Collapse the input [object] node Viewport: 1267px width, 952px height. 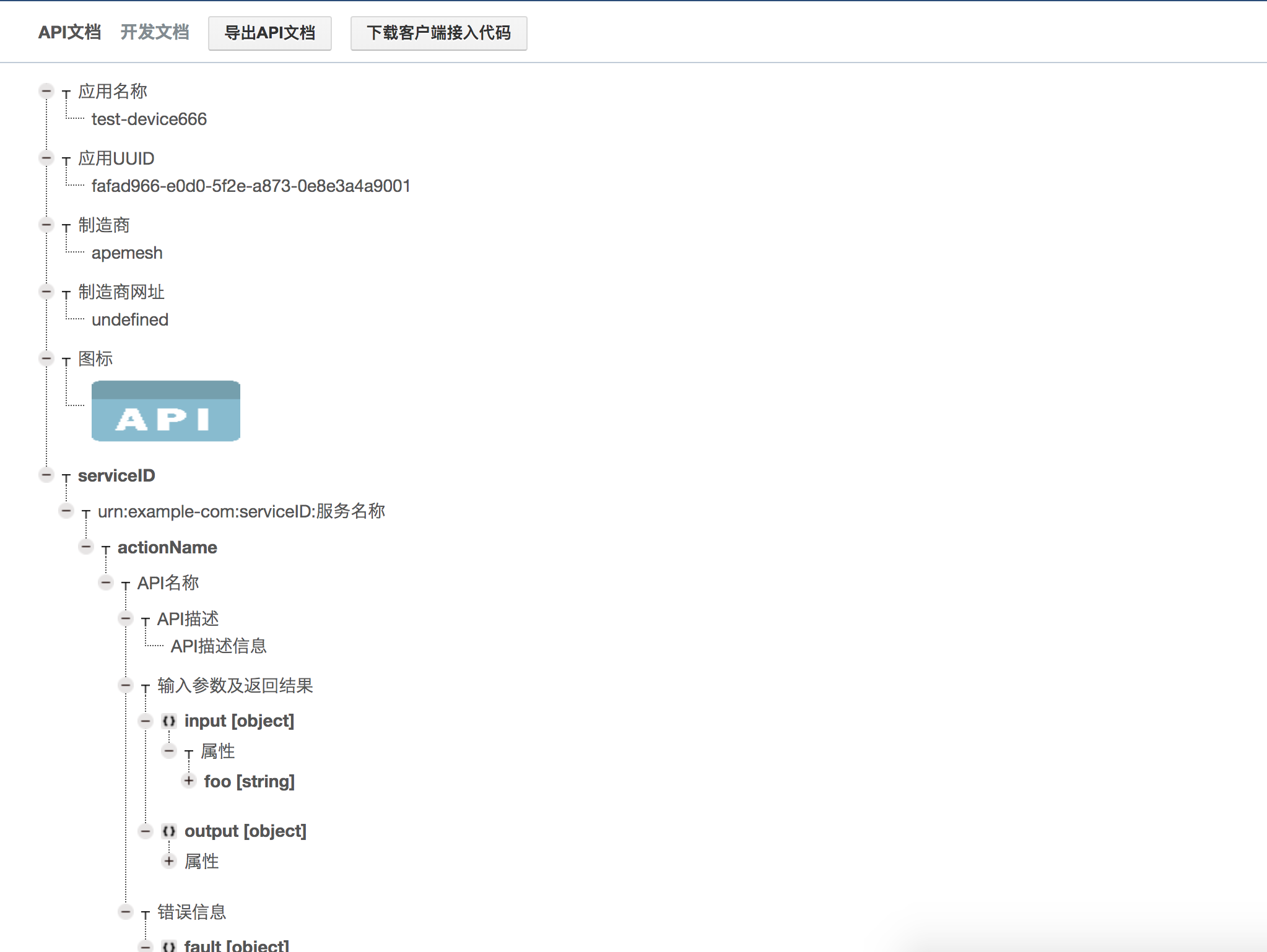click(x=146, y=720)
